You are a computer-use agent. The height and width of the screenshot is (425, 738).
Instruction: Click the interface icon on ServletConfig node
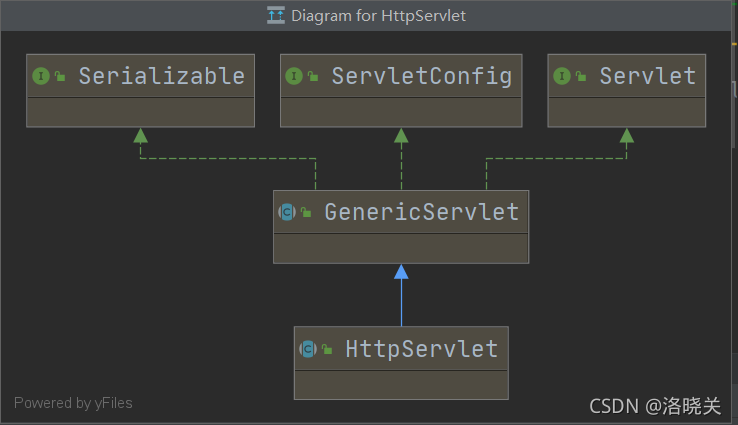click(294, 76)
